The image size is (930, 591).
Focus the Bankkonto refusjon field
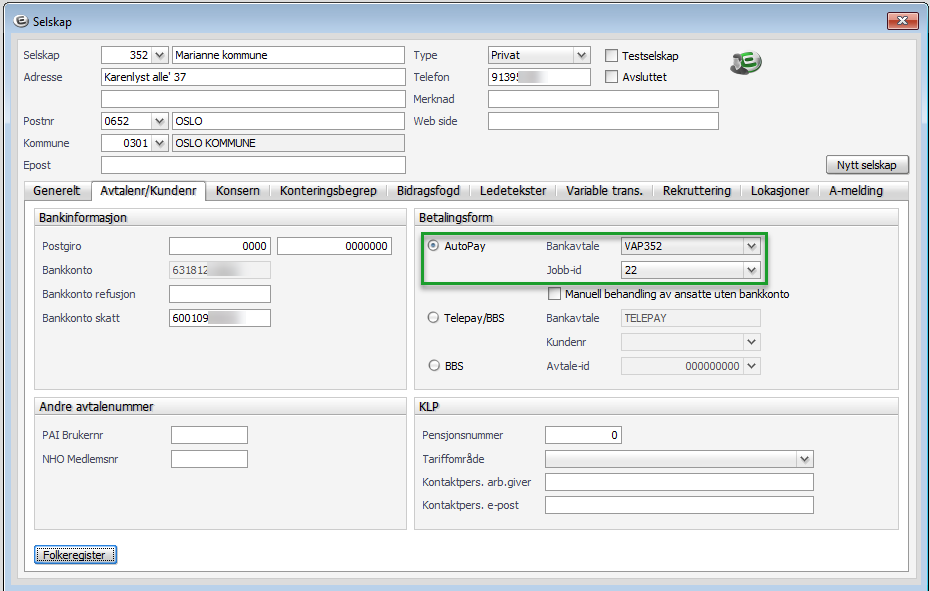point(220,294)
